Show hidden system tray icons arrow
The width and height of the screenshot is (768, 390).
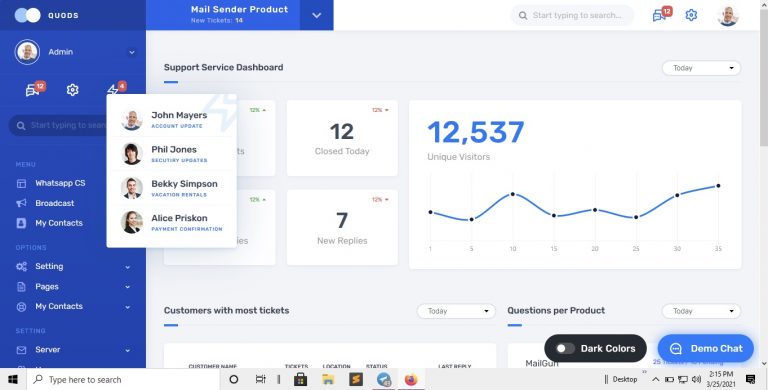656,379
